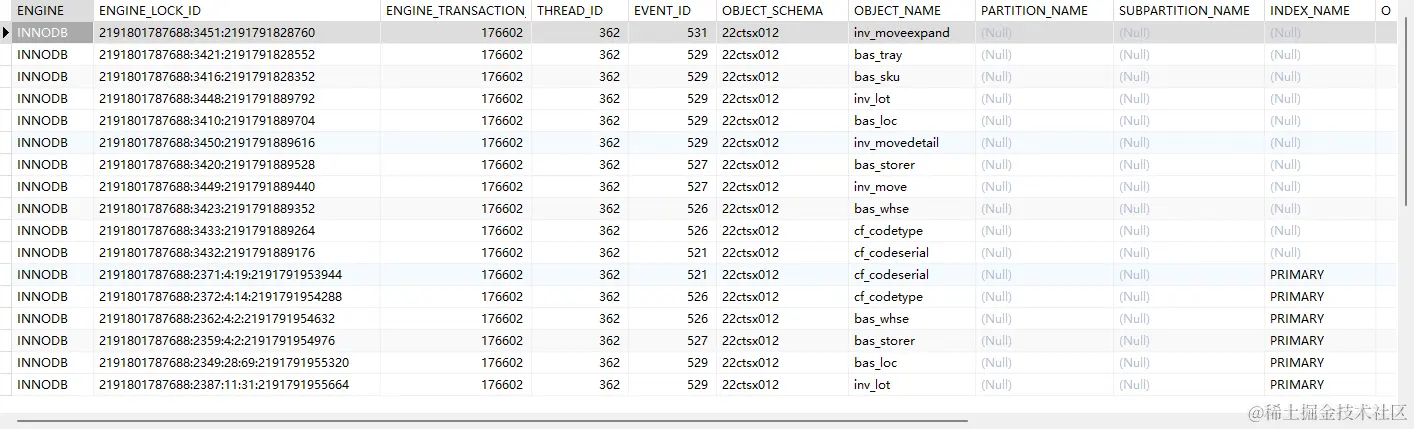
Task: Select the ENGINE_TRANSACTION_ column header
Action: 456,11
